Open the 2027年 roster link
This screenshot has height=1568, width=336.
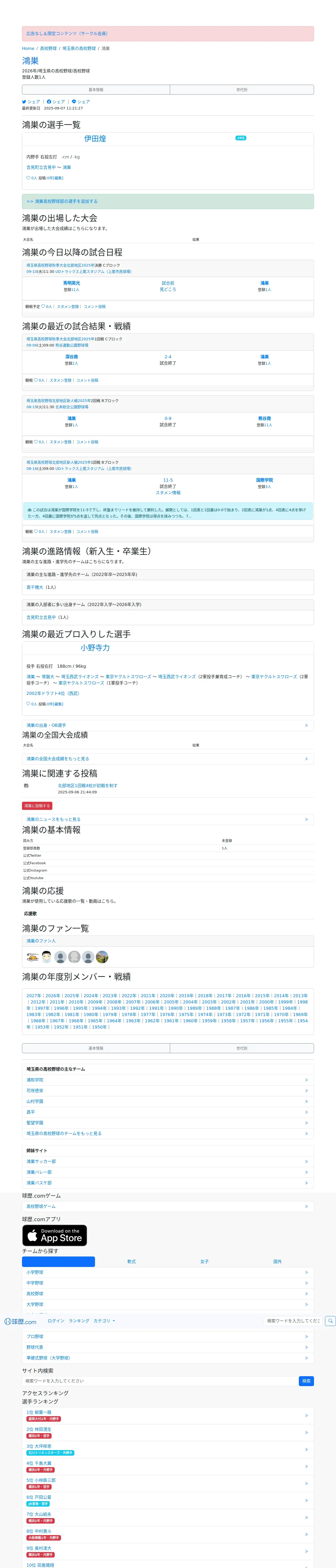click(33, 996)
